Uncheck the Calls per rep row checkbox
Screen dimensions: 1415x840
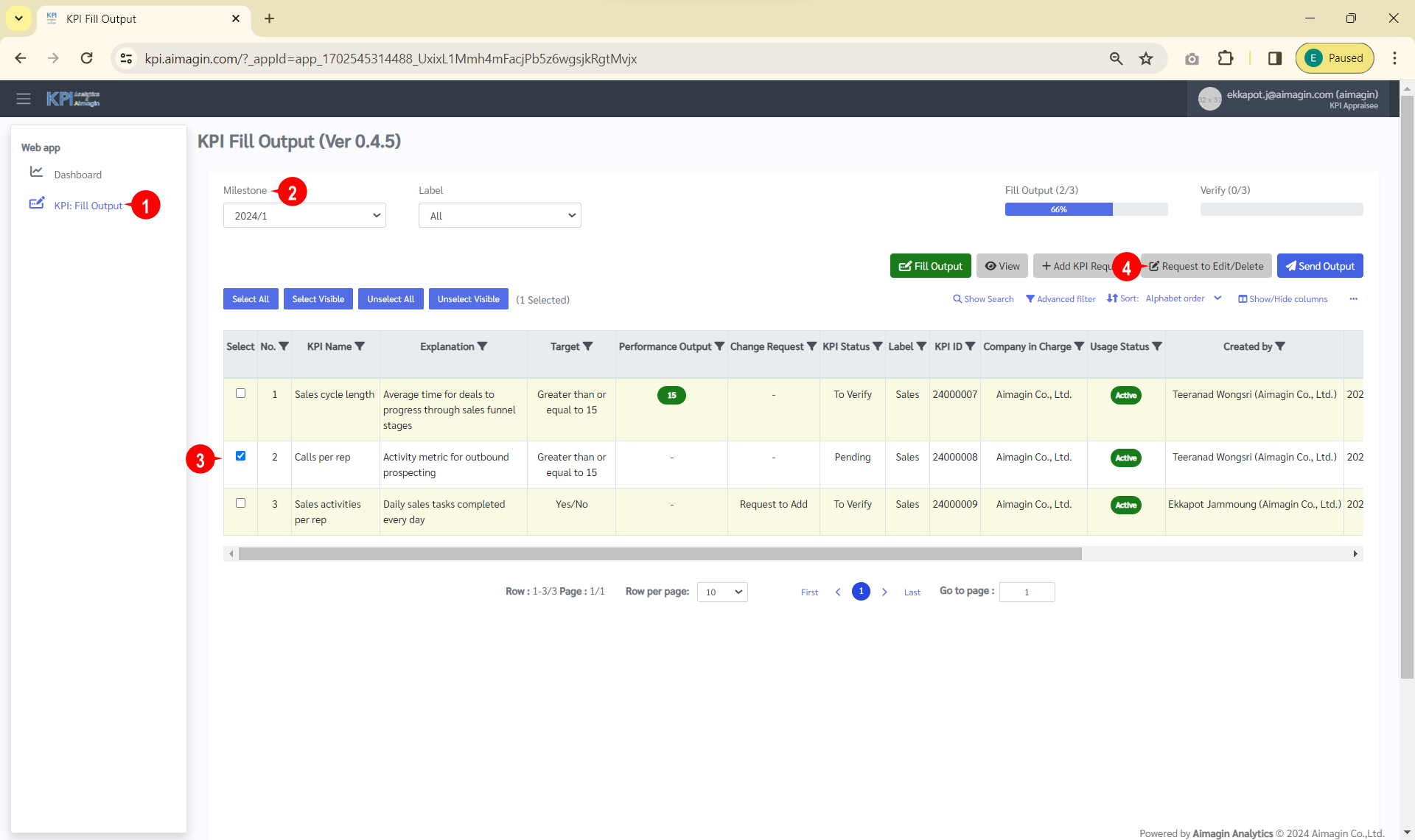[x=240, y=456]
